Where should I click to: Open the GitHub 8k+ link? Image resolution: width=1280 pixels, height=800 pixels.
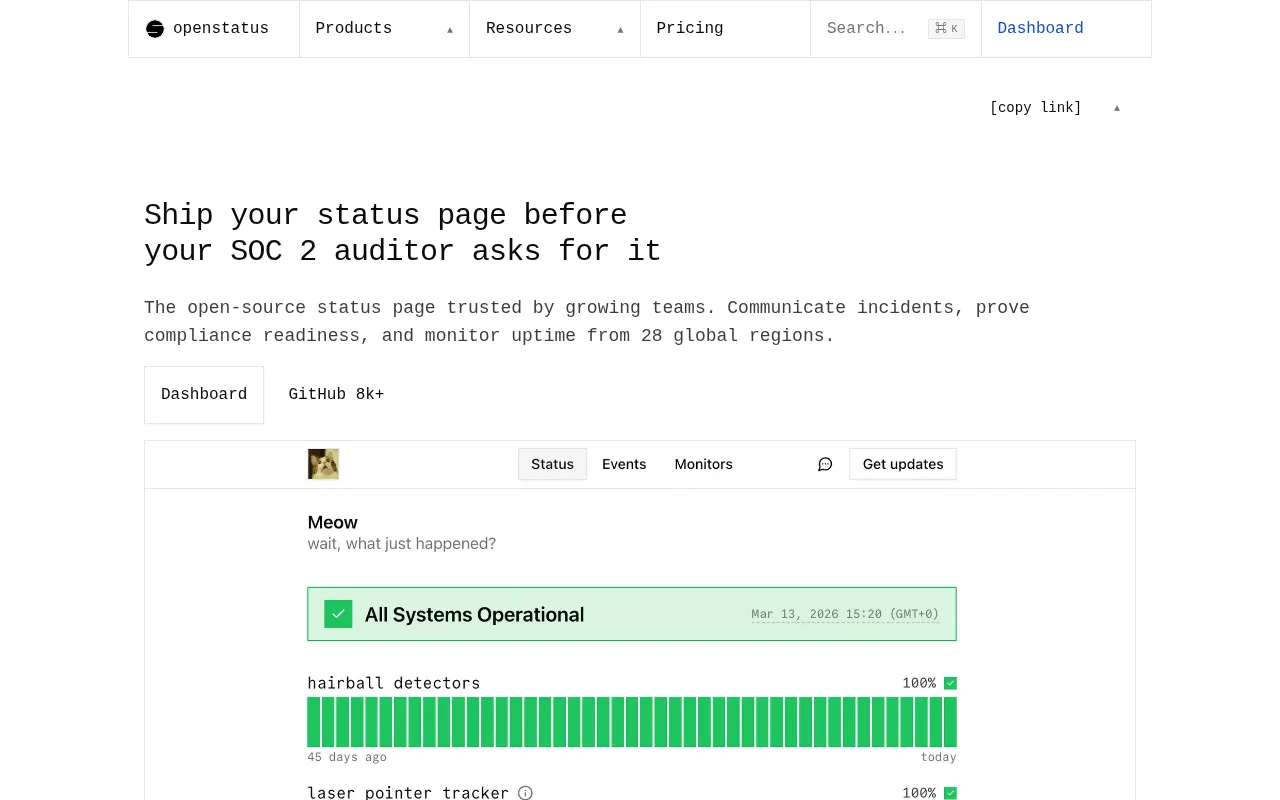[x=336, y=394]
